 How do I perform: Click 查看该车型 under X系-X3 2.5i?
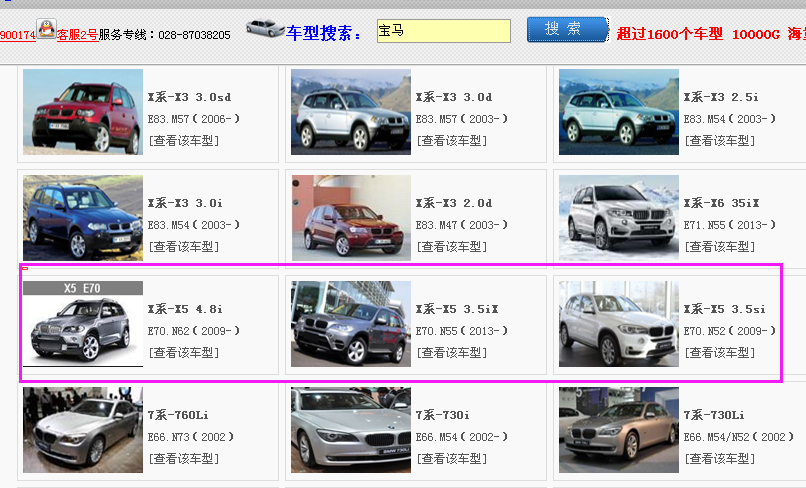coord(720,141)
